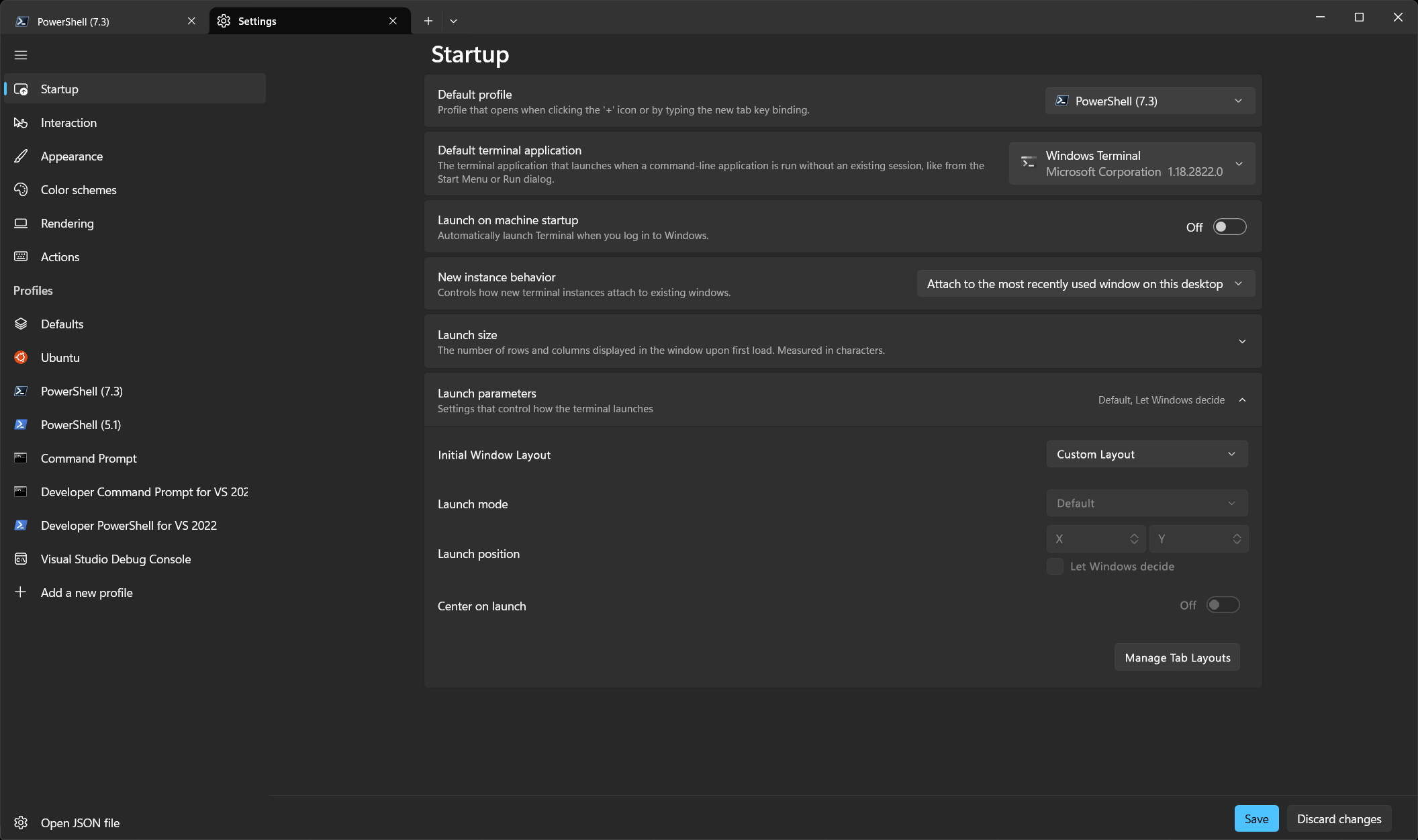This screenshot has width=1418, height=840.
Task: Click the Ubuntu profile icon
Action: [21, 357]
